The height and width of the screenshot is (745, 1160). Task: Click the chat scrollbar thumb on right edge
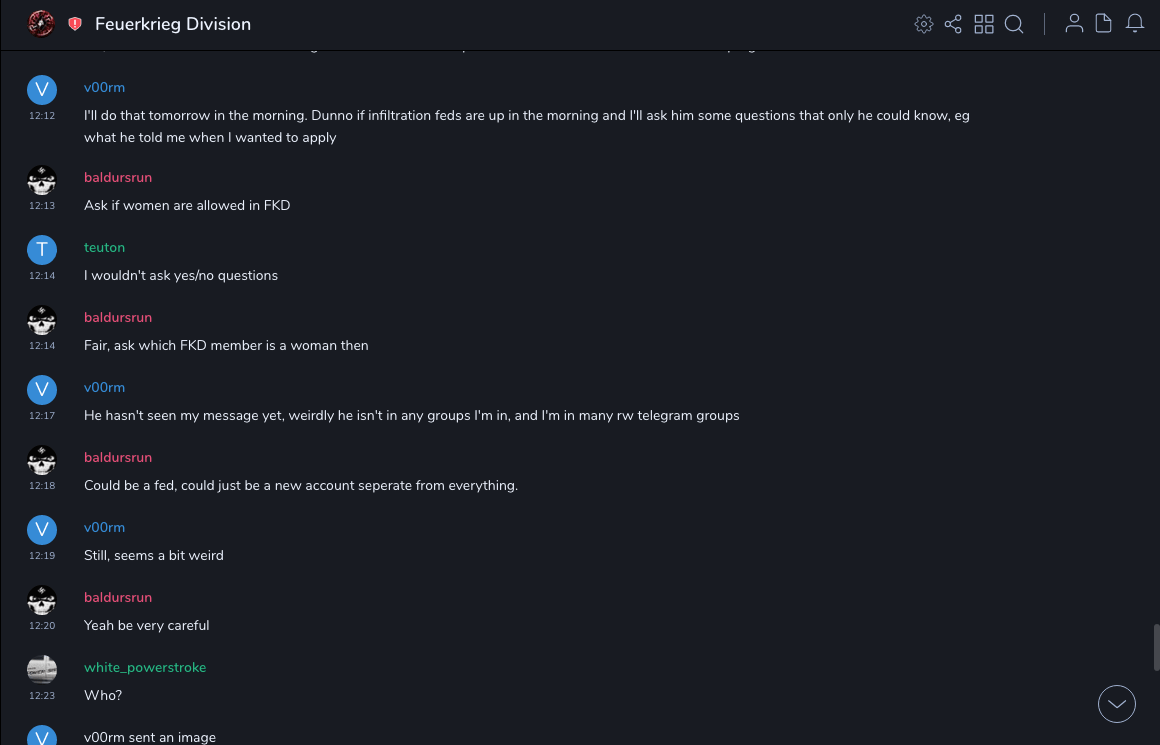click(1156, 647)
